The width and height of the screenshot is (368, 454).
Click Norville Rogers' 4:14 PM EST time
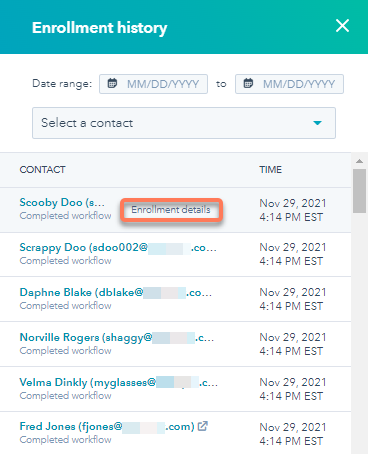tap(291, 351)
